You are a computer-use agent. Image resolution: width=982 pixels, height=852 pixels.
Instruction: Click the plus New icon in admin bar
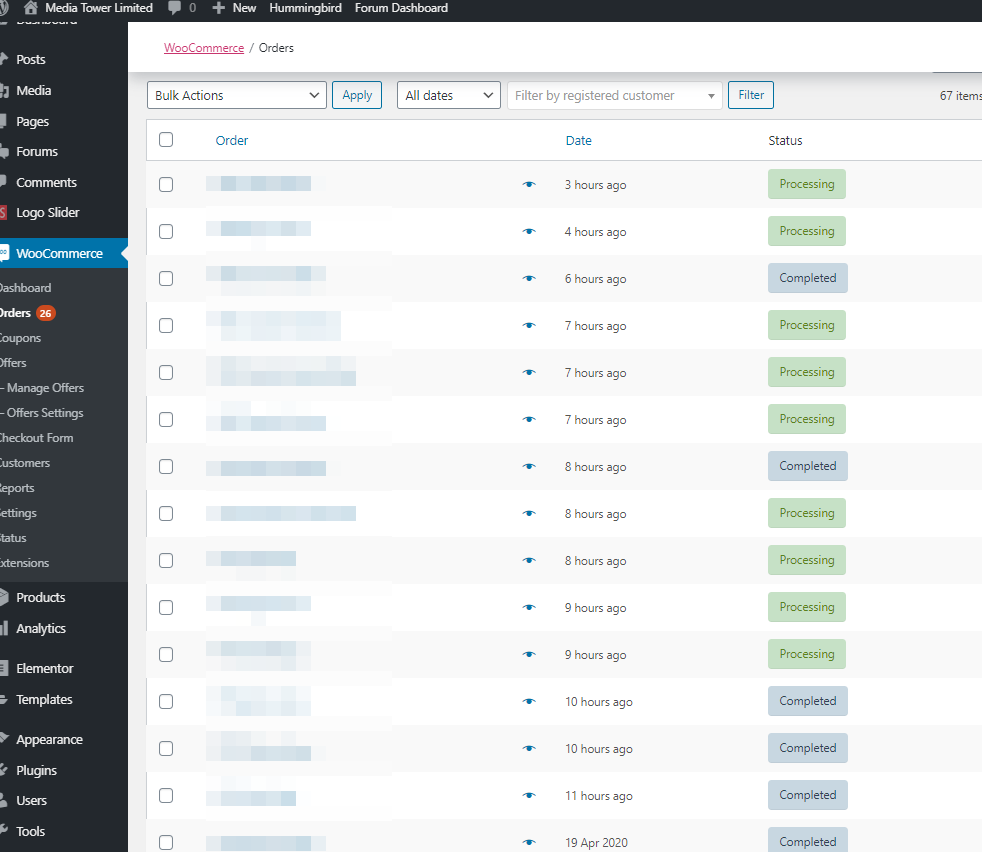point(219,8)
